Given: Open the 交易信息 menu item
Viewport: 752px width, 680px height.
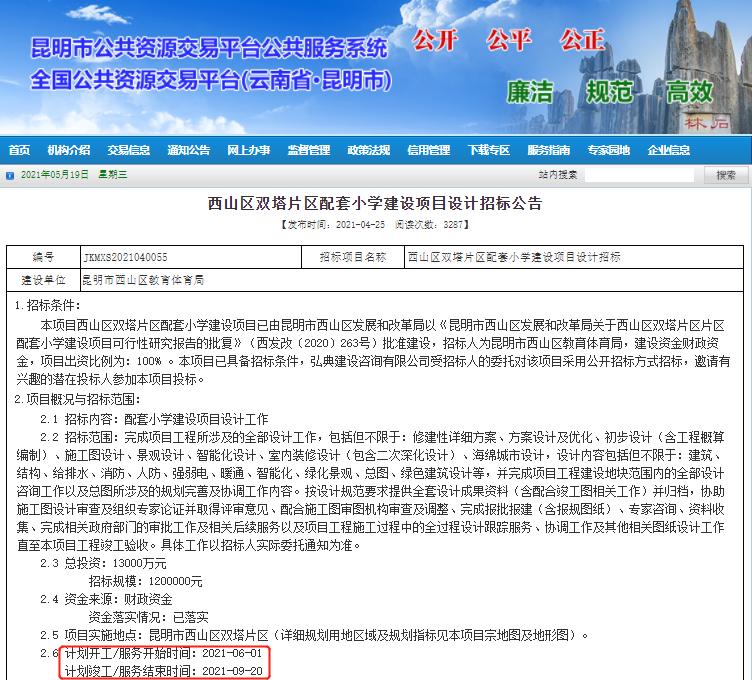Looking at the screenshot, I should (129, 150).
